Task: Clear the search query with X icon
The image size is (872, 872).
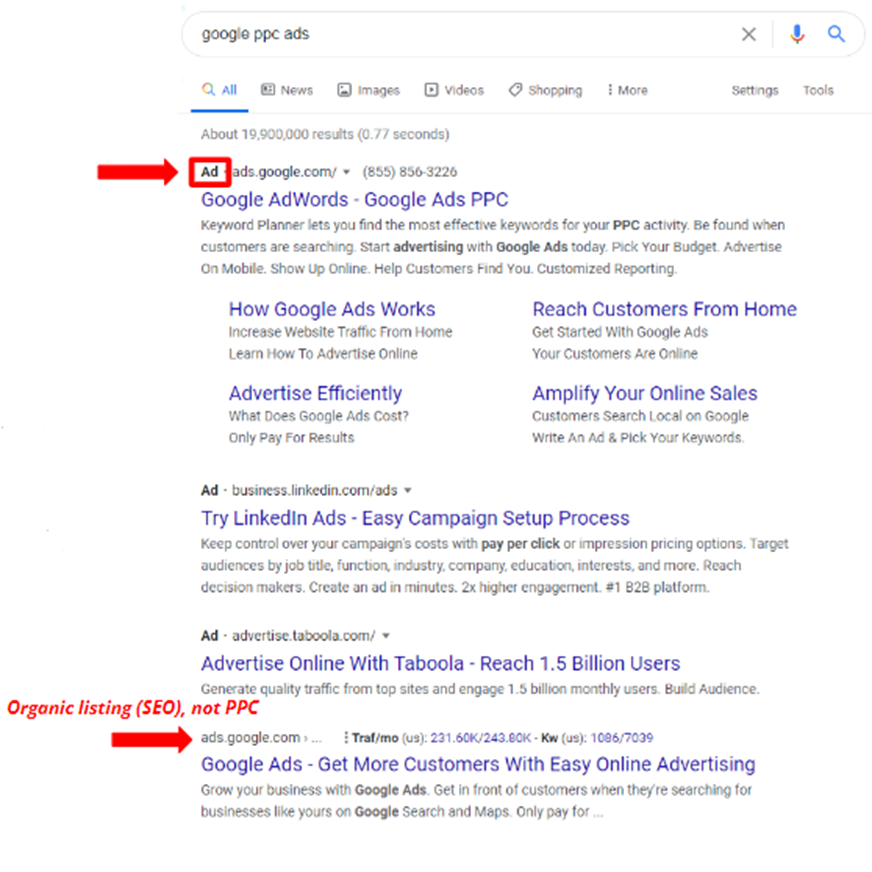Action: [x=748, y=35]
